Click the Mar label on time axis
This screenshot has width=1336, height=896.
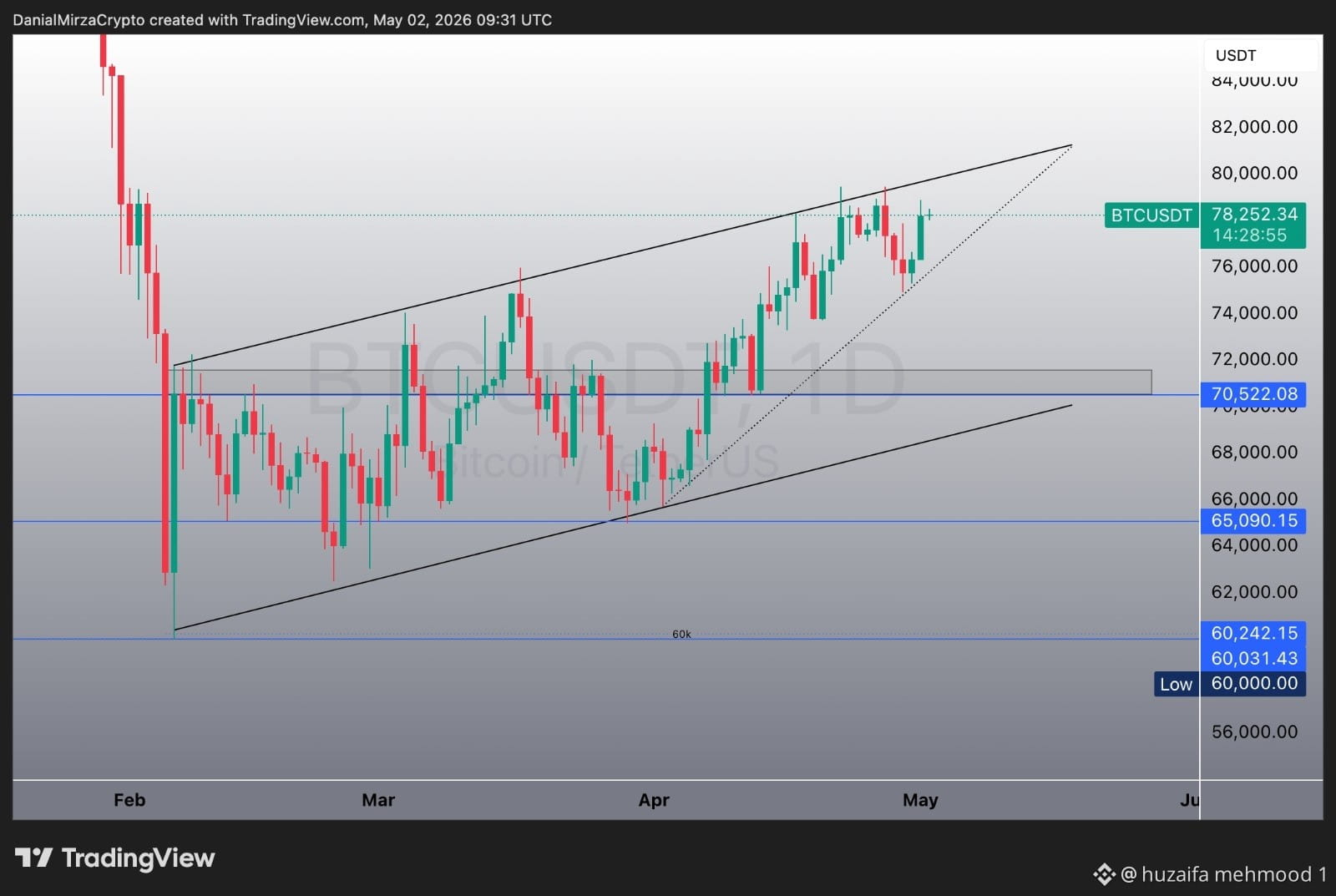(378, 800)
